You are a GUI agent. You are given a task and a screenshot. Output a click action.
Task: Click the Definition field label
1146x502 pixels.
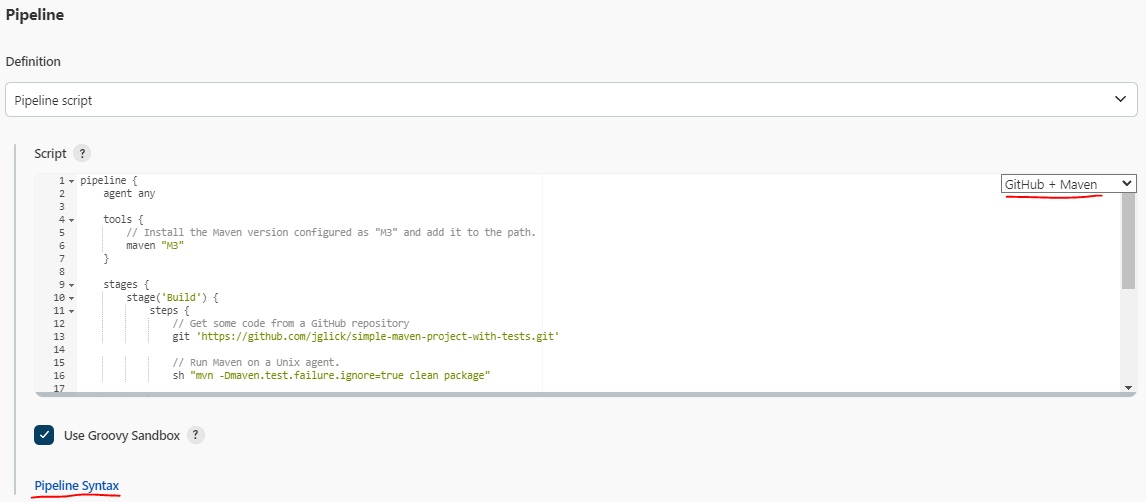pos(33,61)
